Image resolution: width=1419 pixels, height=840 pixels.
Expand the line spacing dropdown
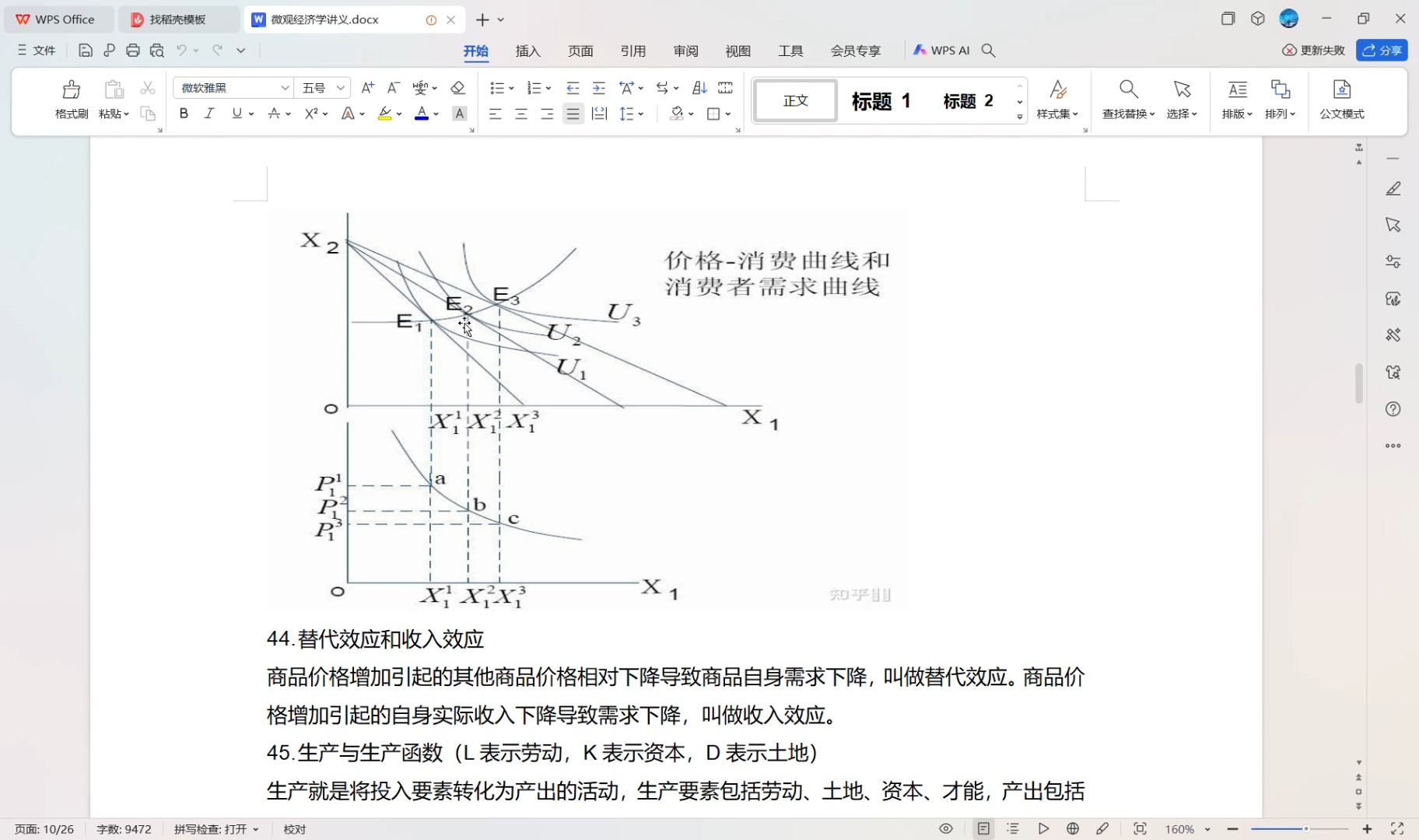(641, 114)
